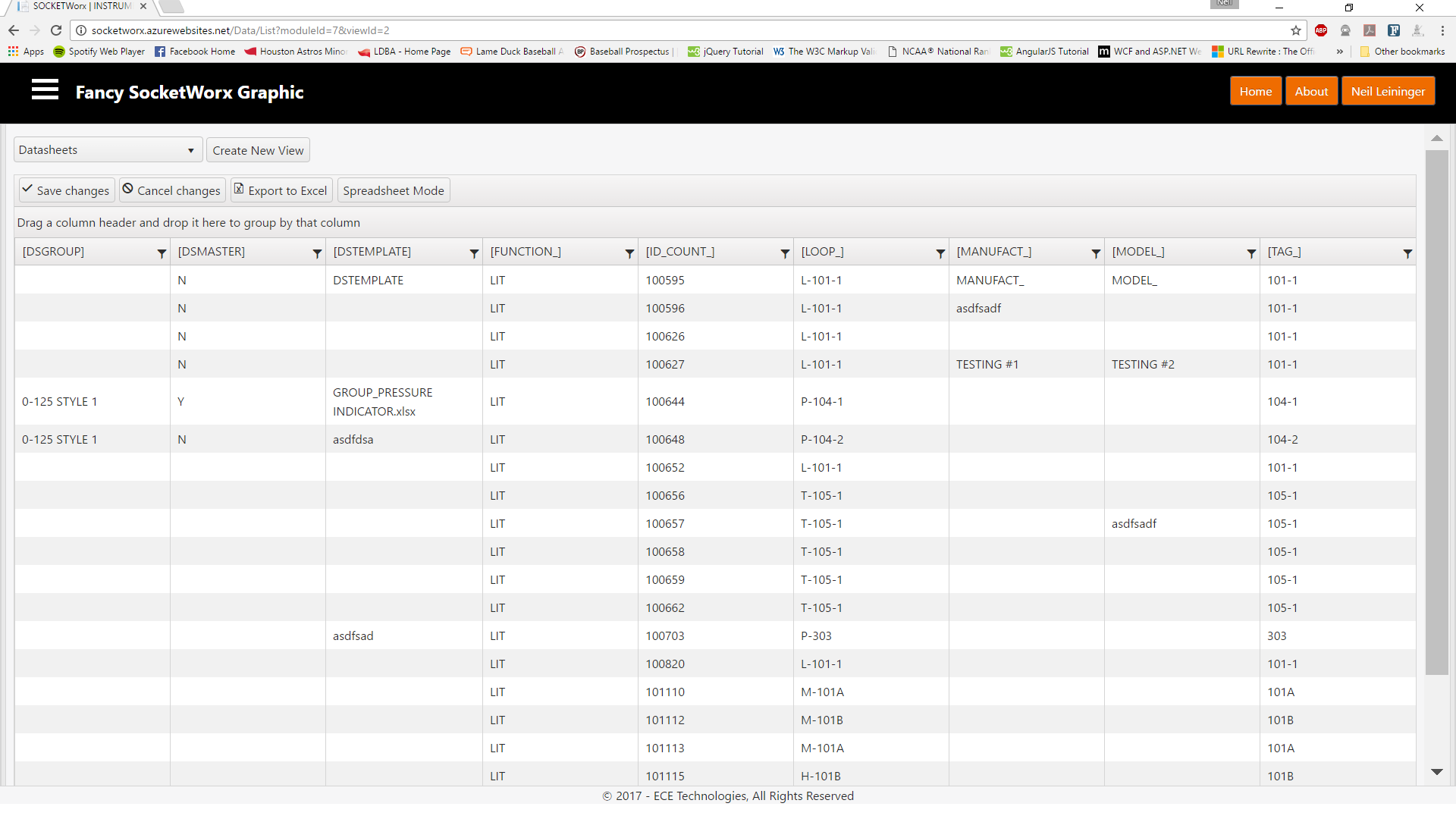The width and height of the screenshot is (1456, 819).
Task: Go to the Home page
Action: (1255, 91)
